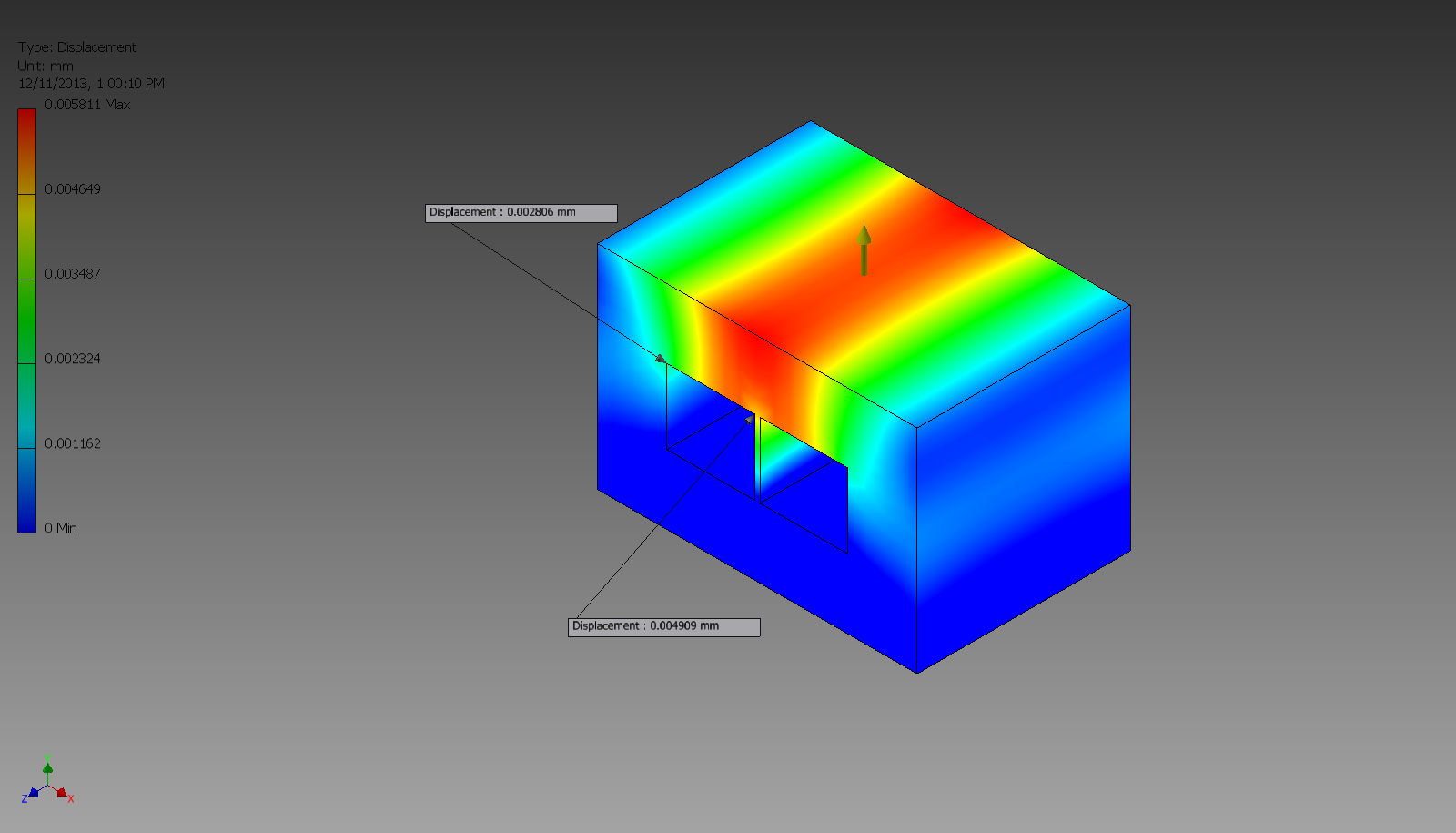Click the Type: Displacement heading

77,47
